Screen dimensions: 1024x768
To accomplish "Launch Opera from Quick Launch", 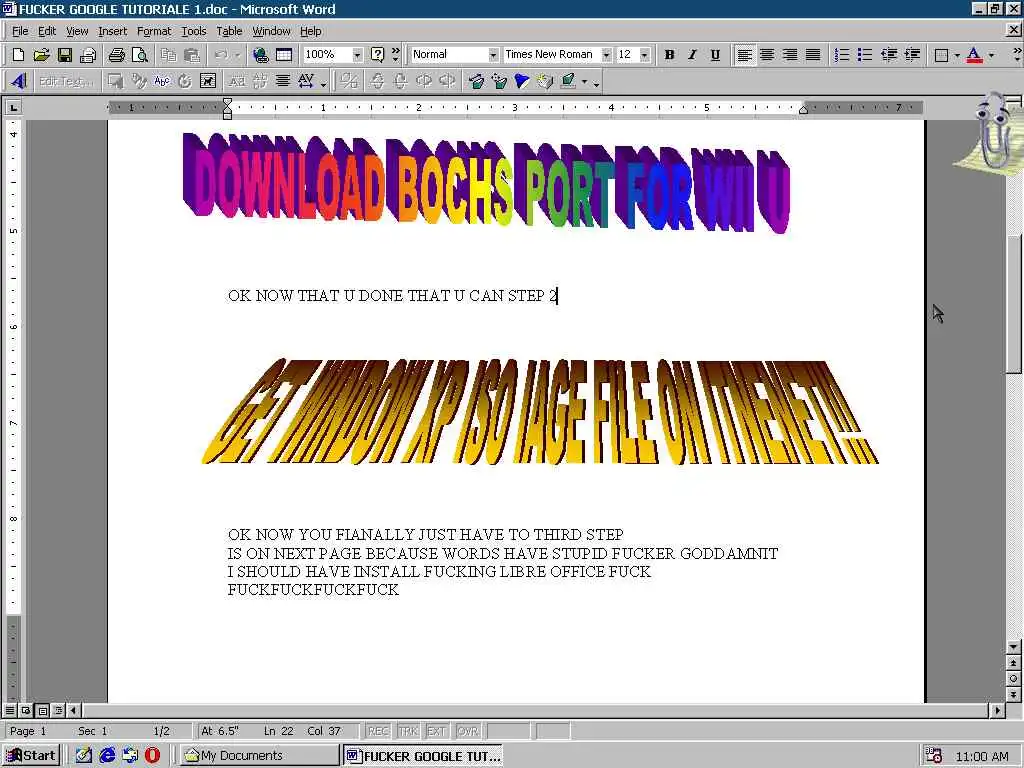I will click(x=153, y=756).
